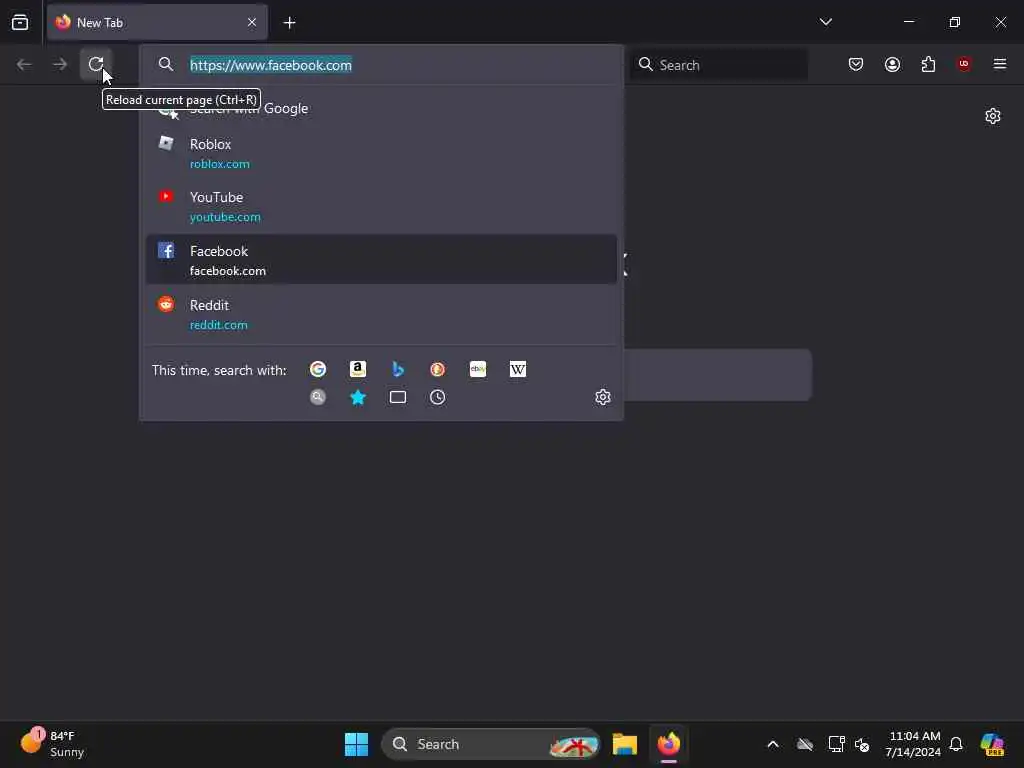The height and width of the screenshot is (768, 1024).
Task: Search this time with Wikipedia icon
Action: click(518, 370)
